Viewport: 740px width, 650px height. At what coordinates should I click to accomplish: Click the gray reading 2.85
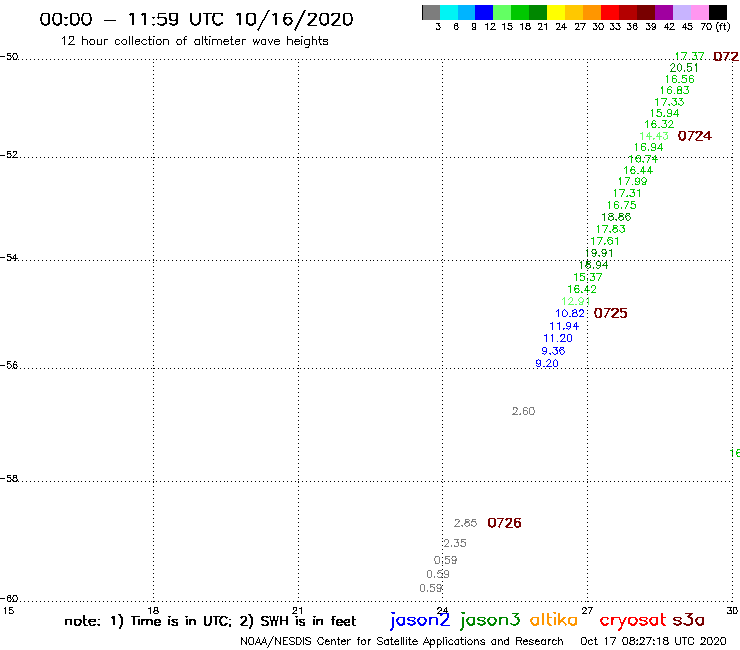pos(465,523)
